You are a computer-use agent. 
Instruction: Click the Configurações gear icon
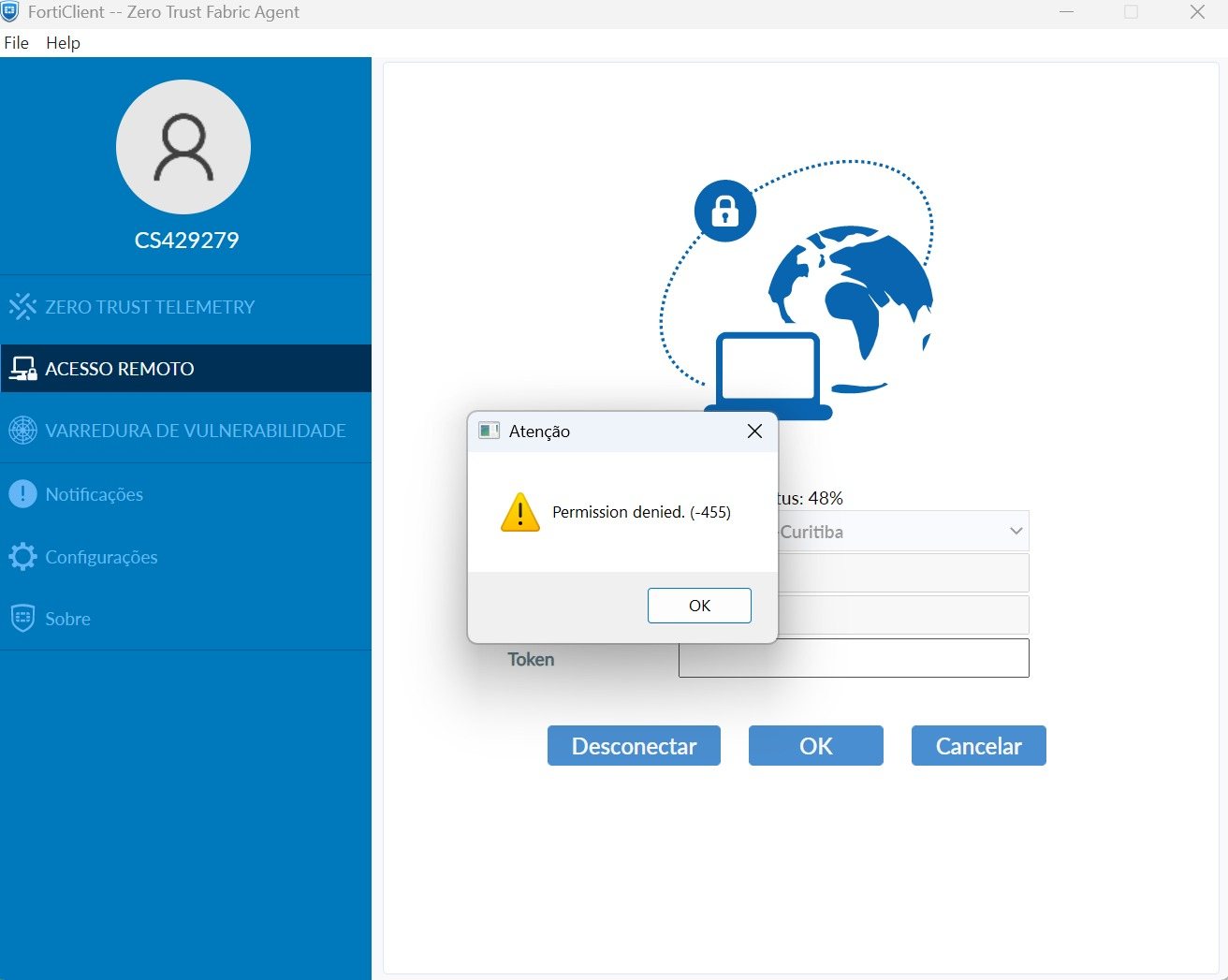(x=22, y=557)
